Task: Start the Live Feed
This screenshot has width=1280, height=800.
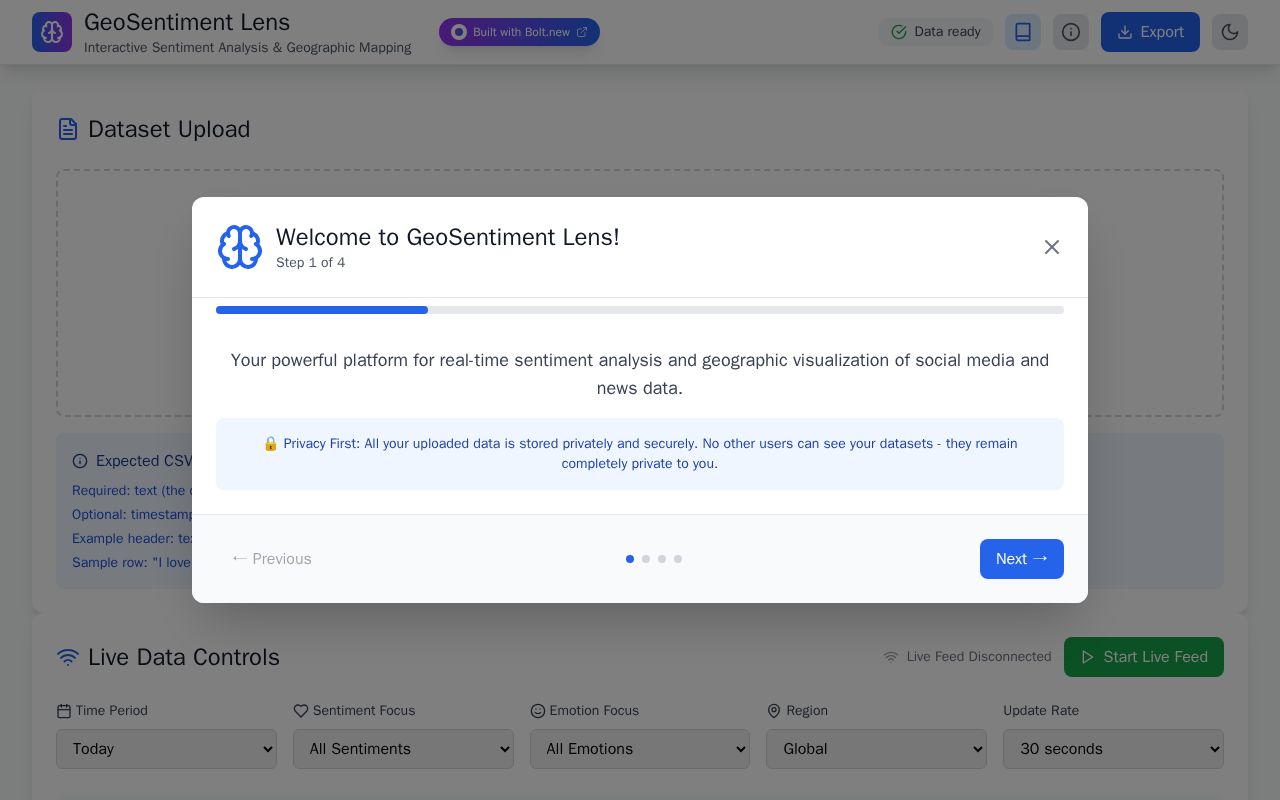Action: point(1144,657)
